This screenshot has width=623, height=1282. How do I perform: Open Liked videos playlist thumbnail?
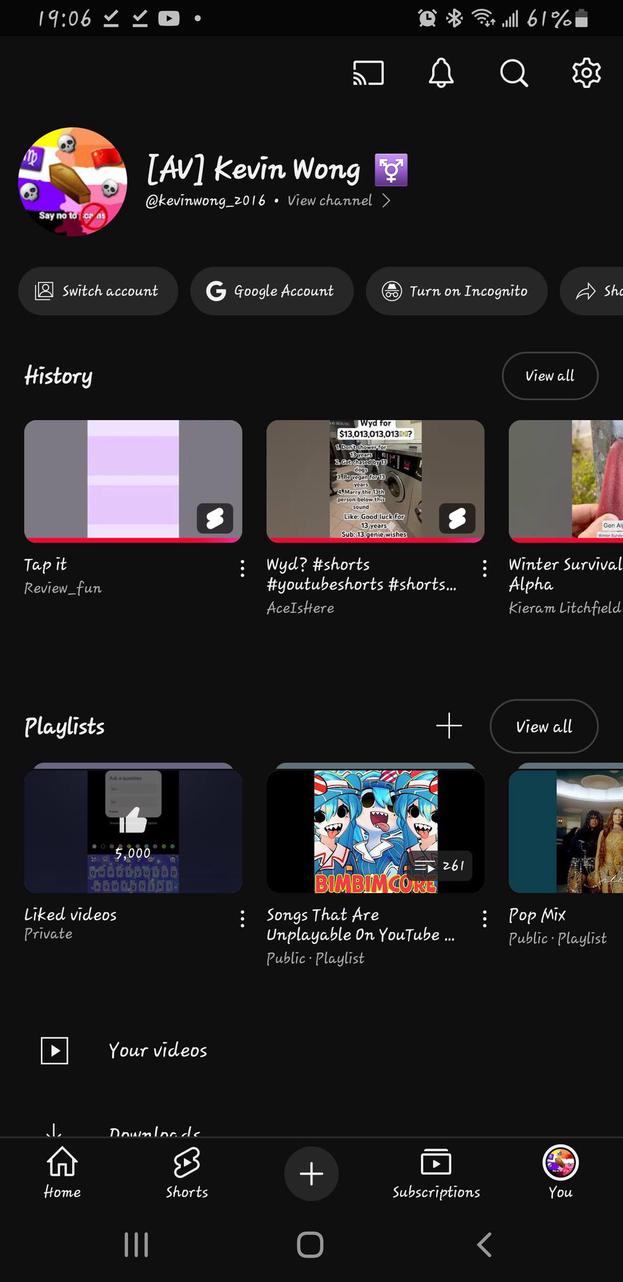pos(133,829)
